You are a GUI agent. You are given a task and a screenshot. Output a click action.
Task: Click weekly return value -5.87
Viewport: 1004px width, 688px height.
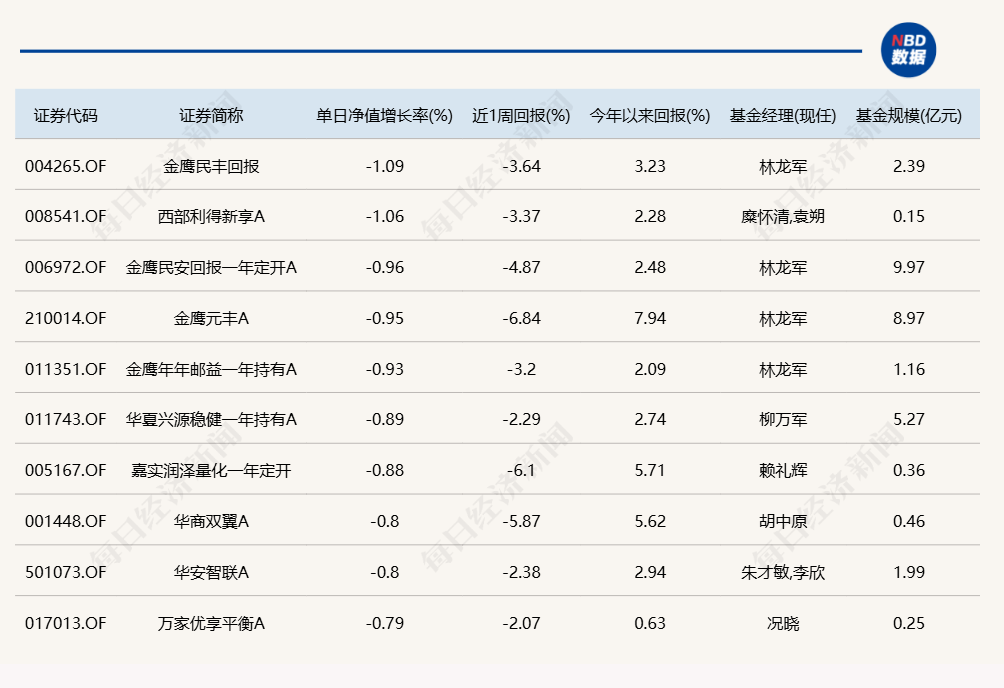click(521, 521)
